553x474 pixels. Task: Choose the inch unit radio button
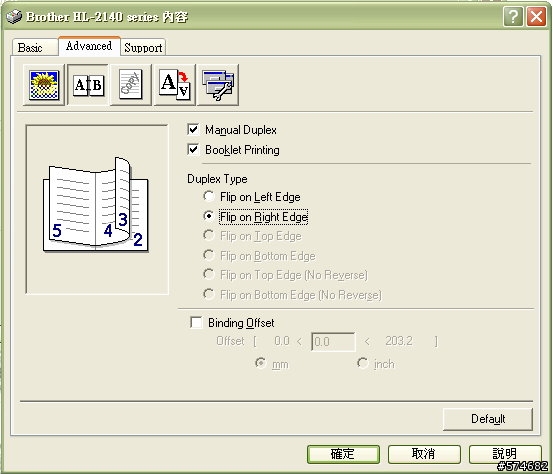click(362, 363)
